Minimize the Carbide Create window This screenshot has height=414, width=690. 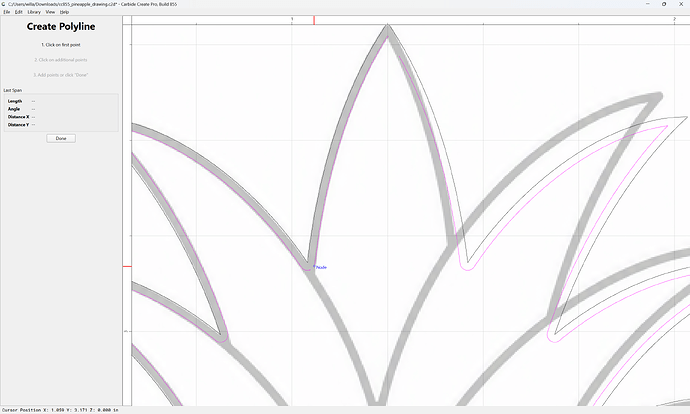tap(647, 4)
